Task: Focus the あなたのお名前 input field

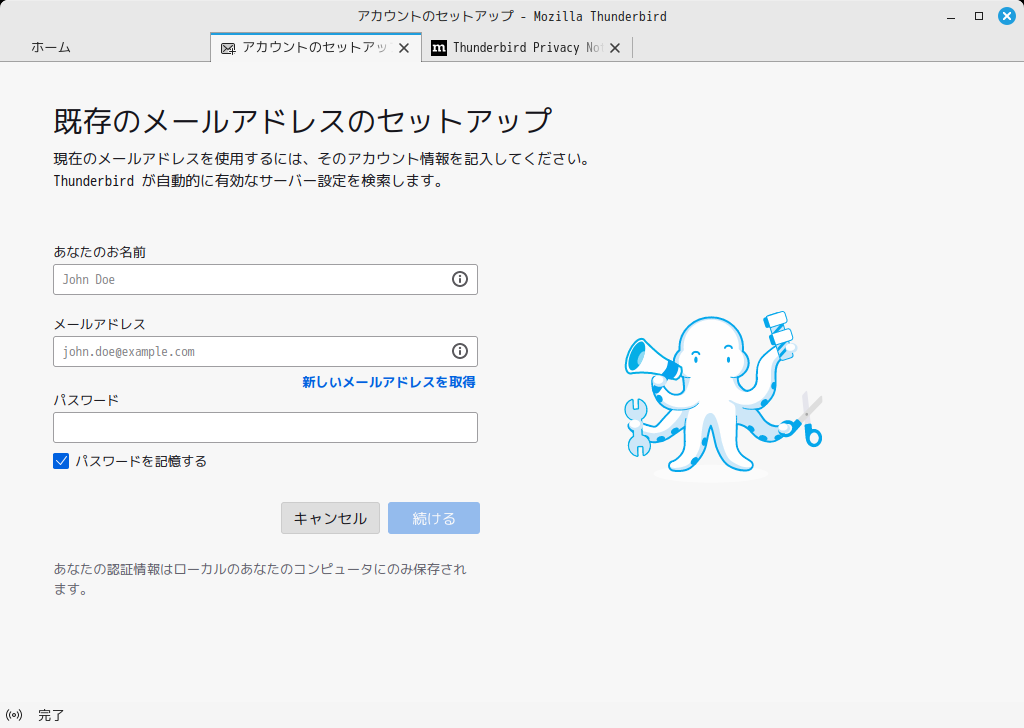Action: [x=265, y=279]
